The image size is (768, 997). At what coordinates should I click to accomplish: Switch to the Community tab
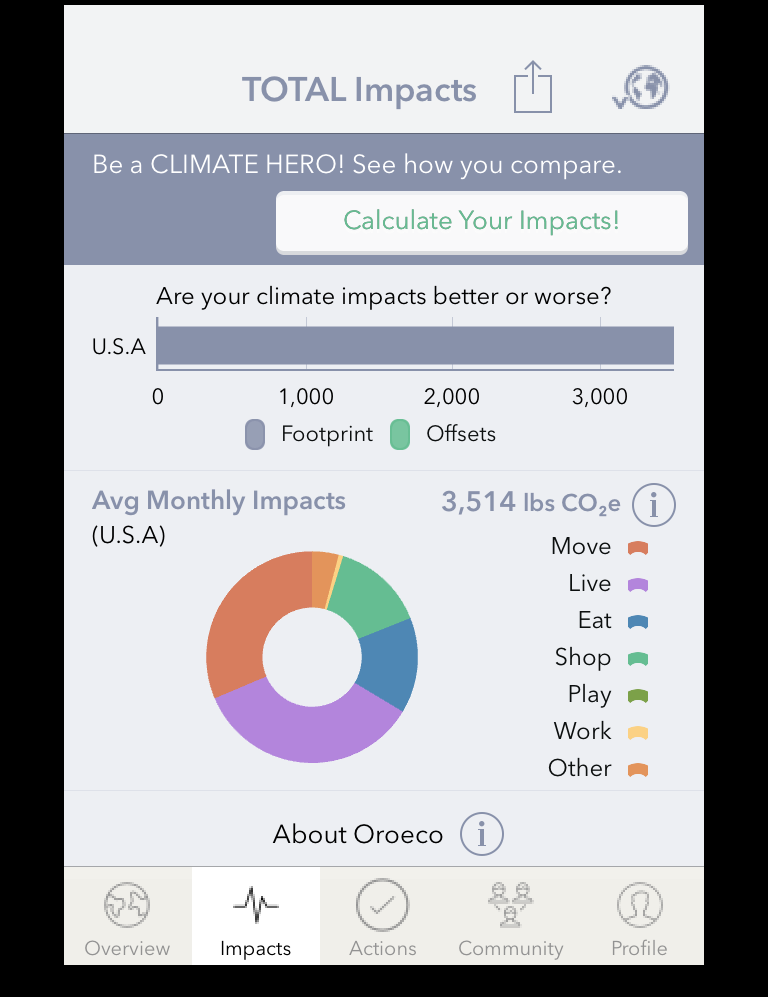tap(510, 917)
